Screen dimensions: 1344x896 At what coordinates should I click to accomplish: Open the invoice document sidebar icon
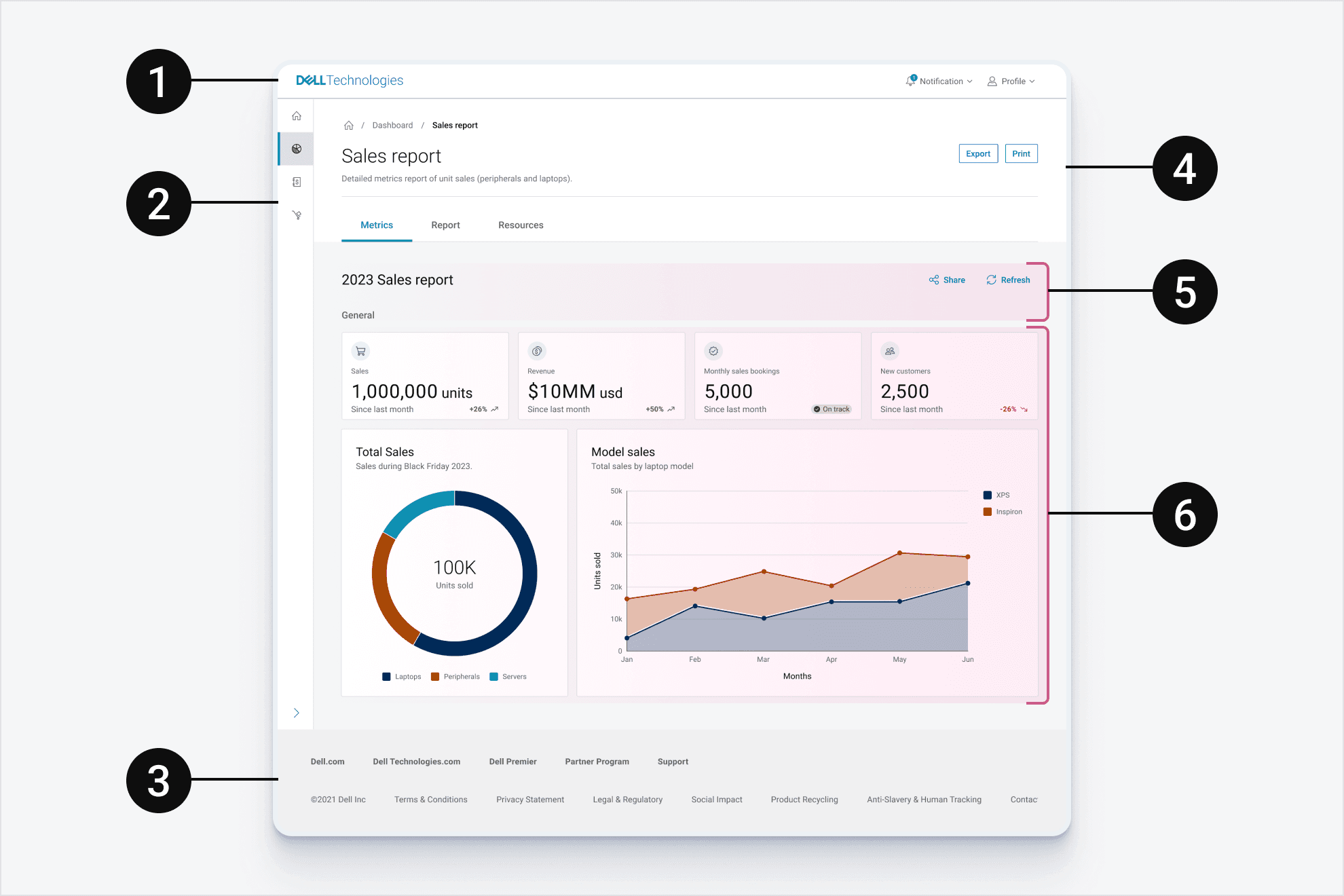click(297, 182)
